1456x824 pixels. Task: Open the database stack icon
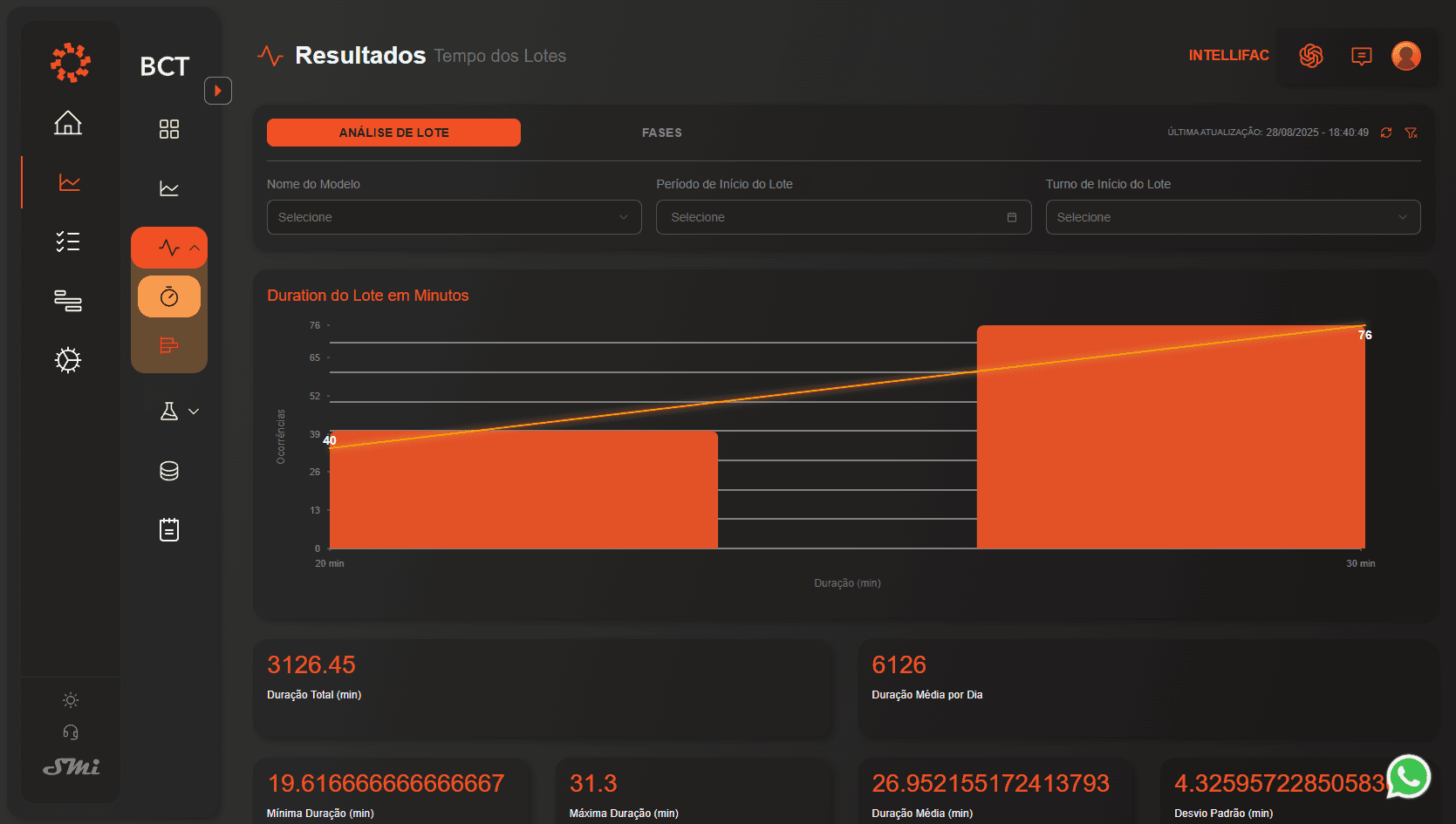pos(169,471)
